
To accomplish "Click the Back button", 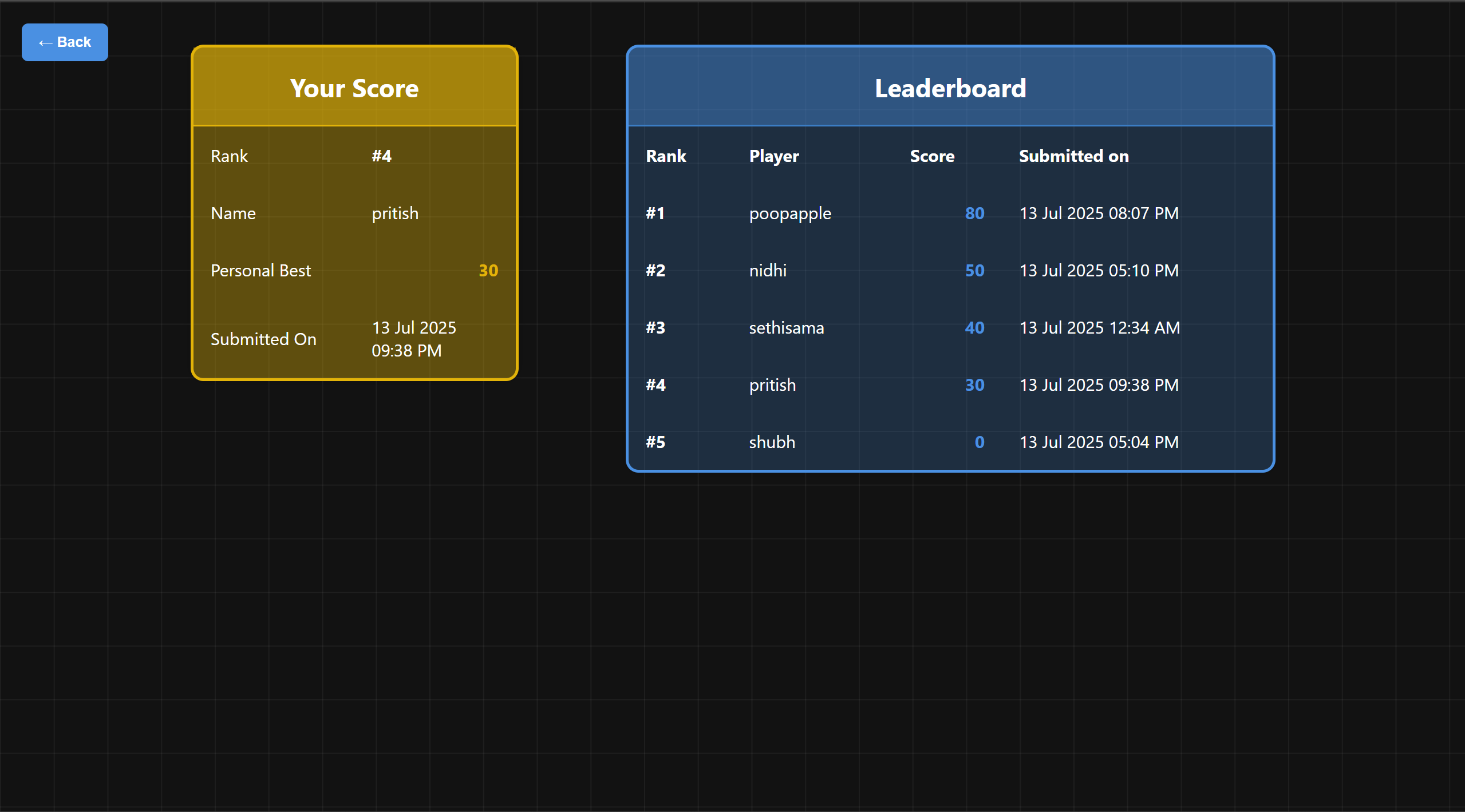I will (65, 42).
